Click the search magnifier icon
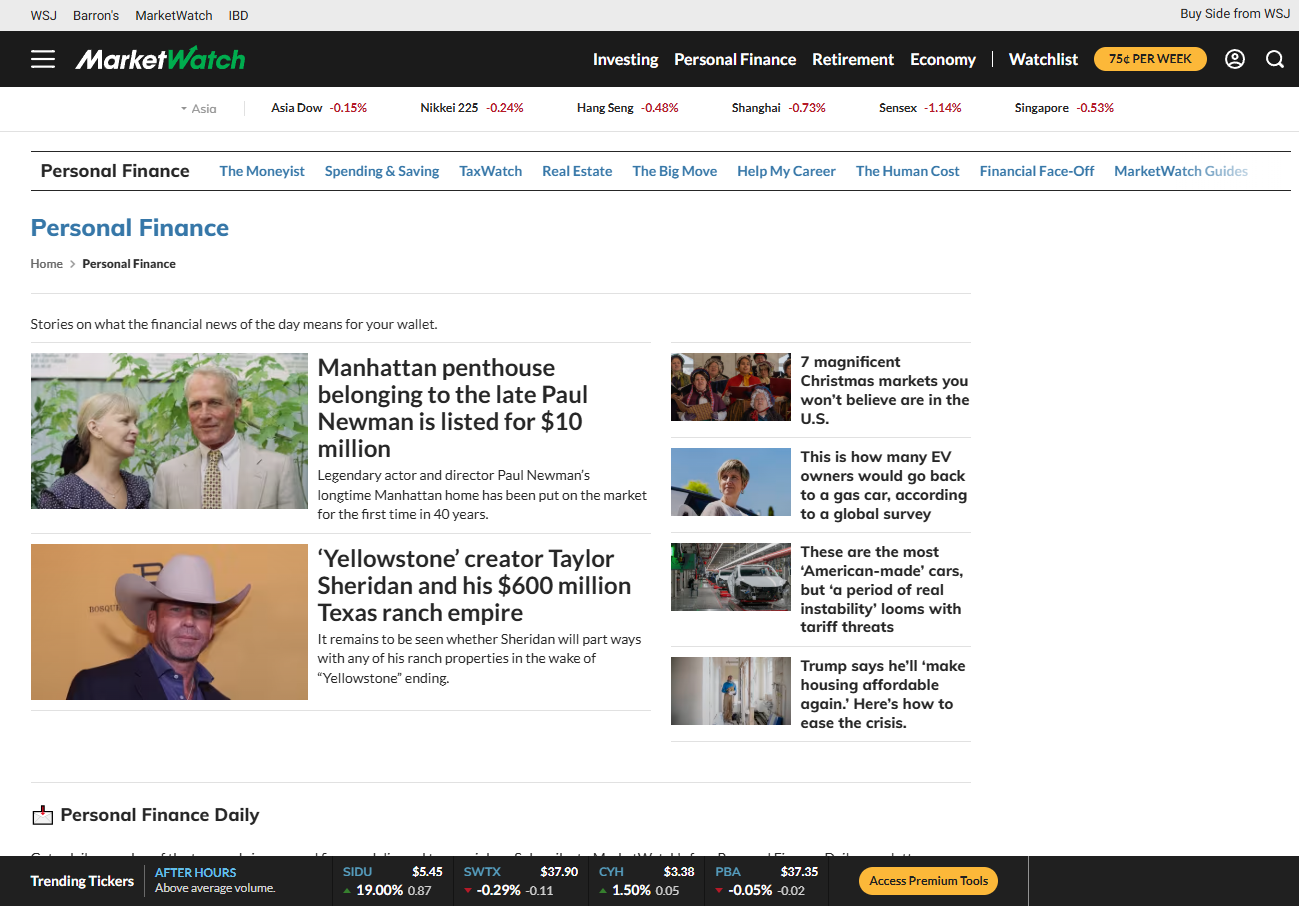The width and height of the screenshot is (1299, 906). (x=1275, y=59)
